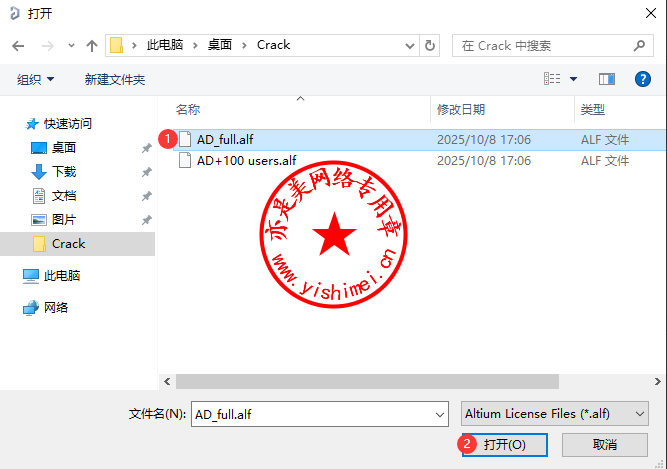Image resolution: width=667 pixels, height=469 pixels.
Task: Toggle the preview pane icon
Action: 606,79
